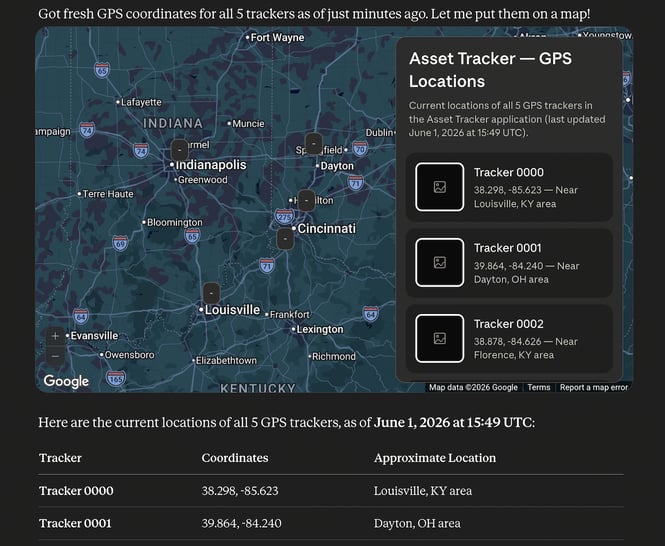Click the Frankfort label on map
665x546 pixels.
[290, 315]
